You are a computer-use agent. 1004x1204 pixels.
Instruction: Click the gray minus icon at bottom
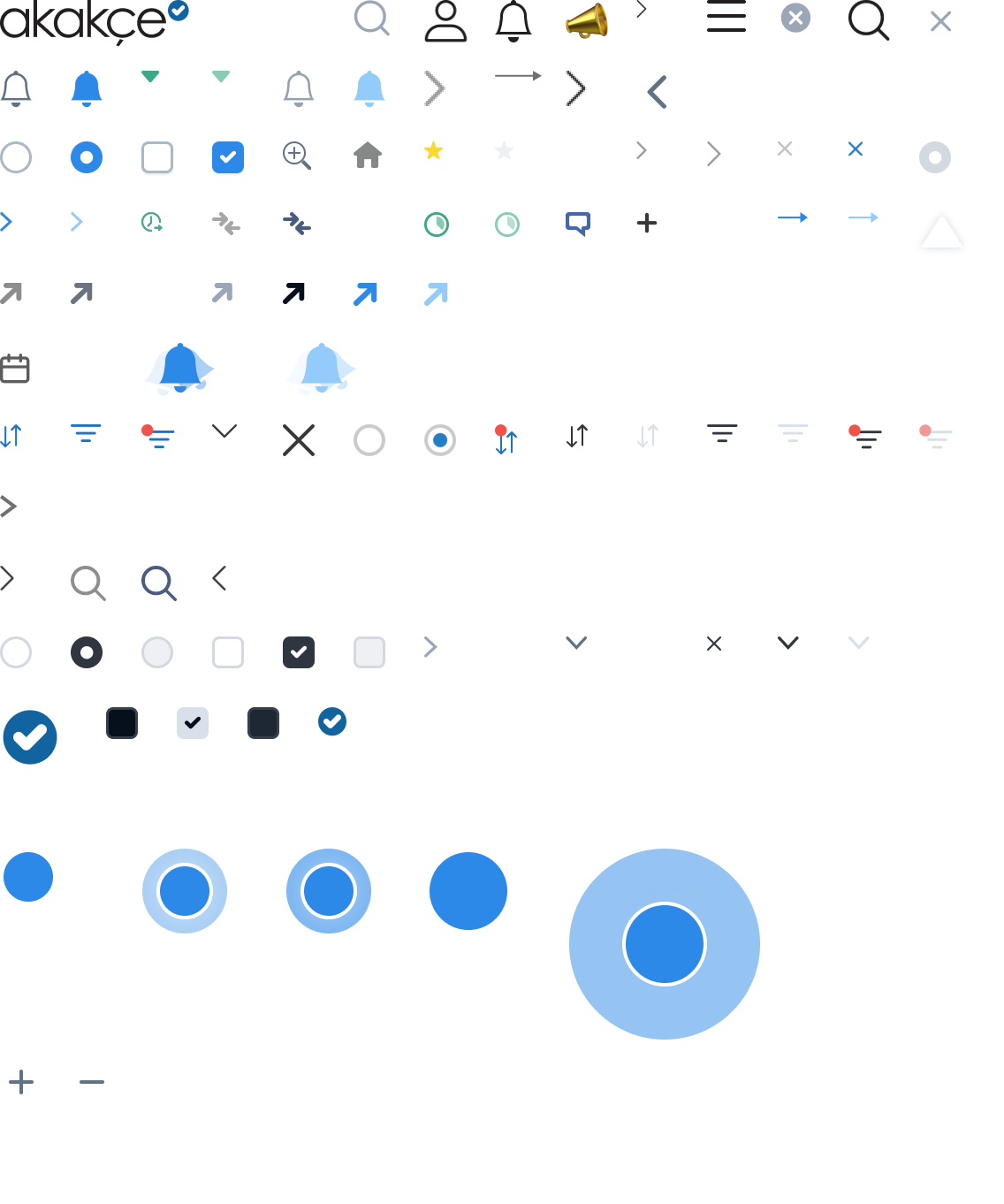point(92,1082)
